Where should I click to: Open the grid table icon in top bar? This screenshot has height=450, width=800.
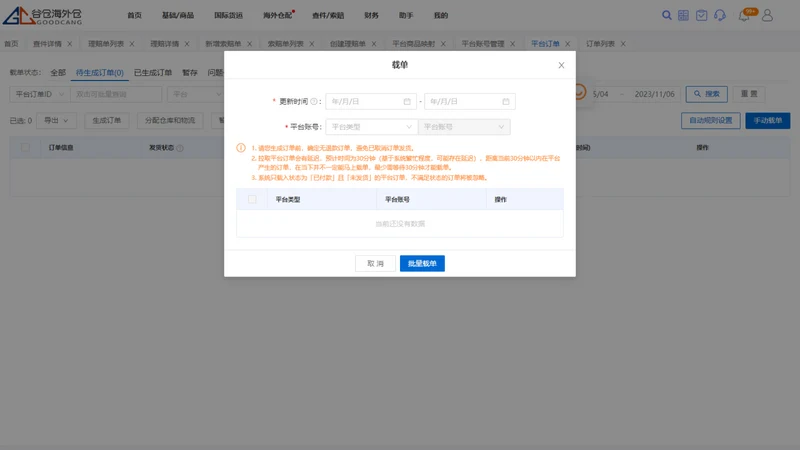(x=683, y=15)
